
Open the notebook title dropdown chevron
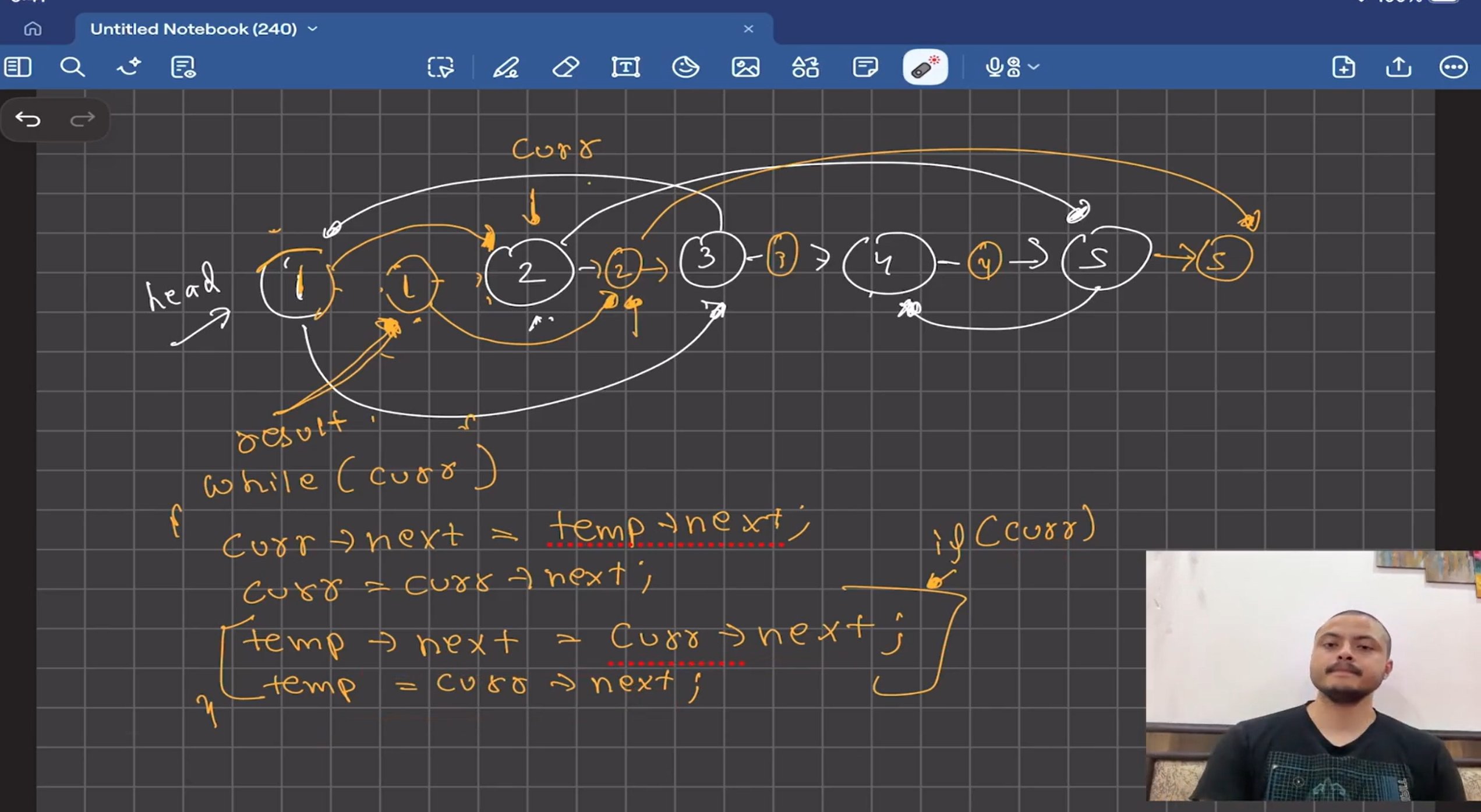[313, 29]
